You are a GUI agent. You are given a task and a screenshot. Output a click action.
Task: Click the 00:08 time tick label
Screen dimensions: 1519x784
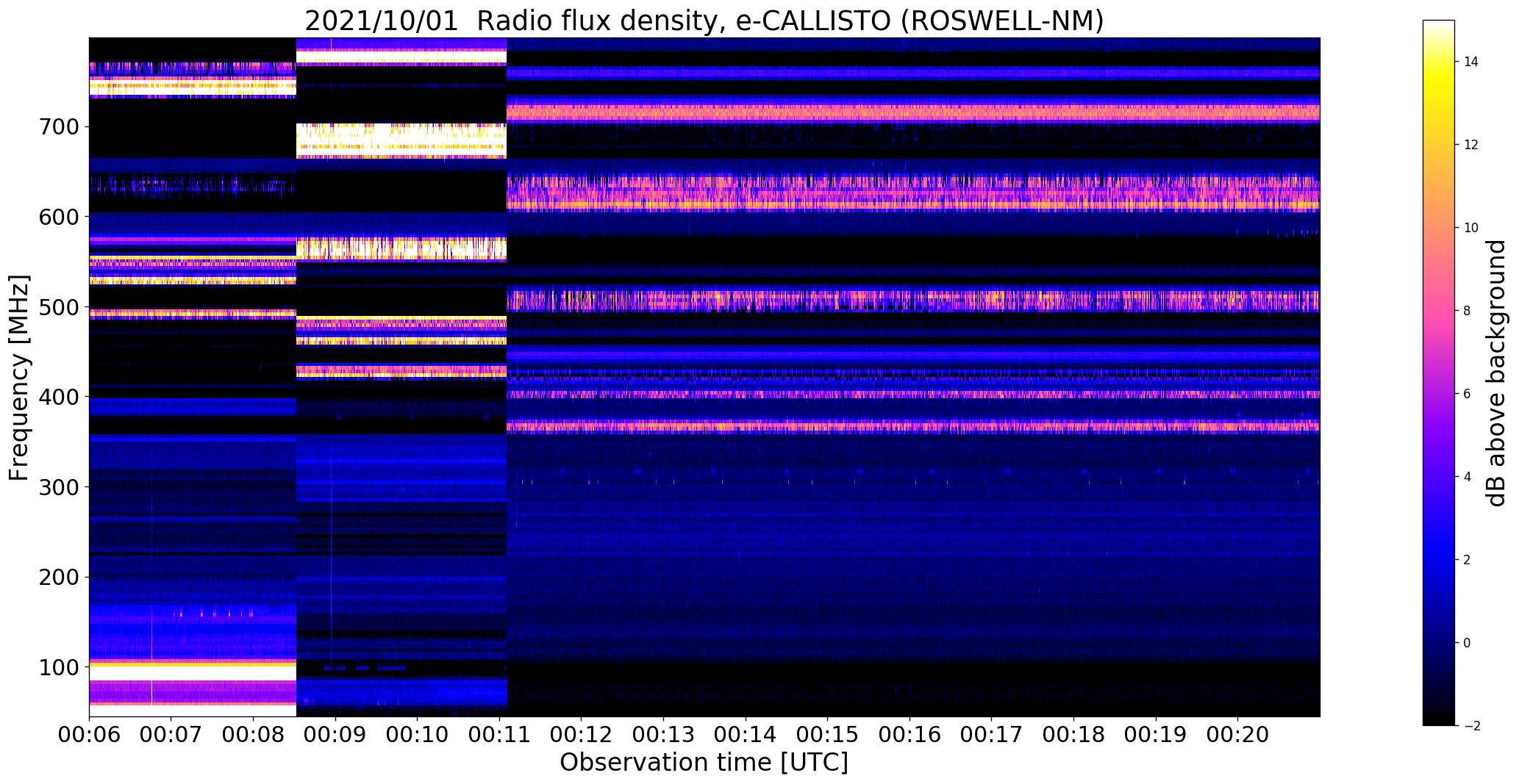253,735
